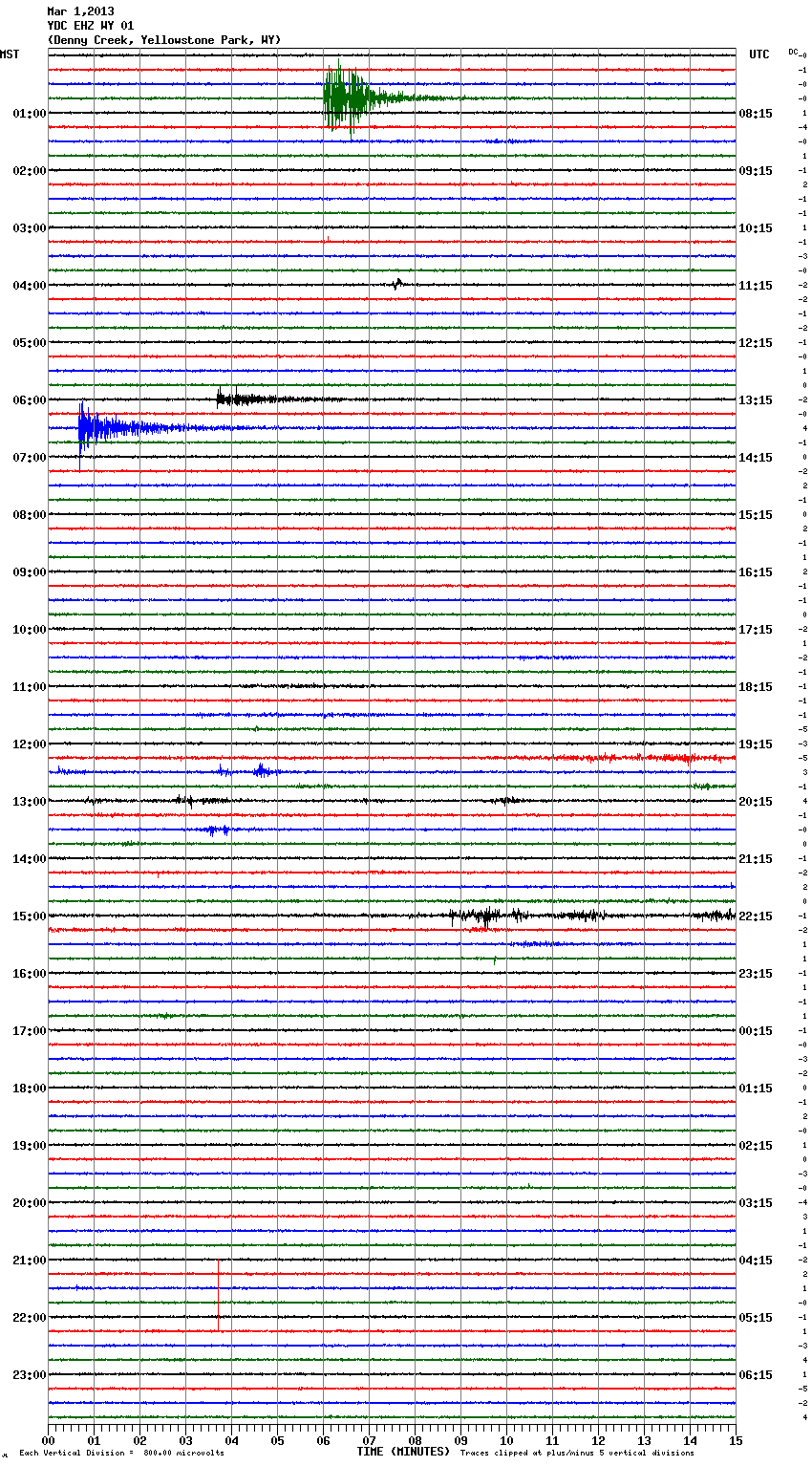This screenshot has width=812, height=1466.
Task: Click the 06:15 UTC time label
Action: pos(756,1375)
